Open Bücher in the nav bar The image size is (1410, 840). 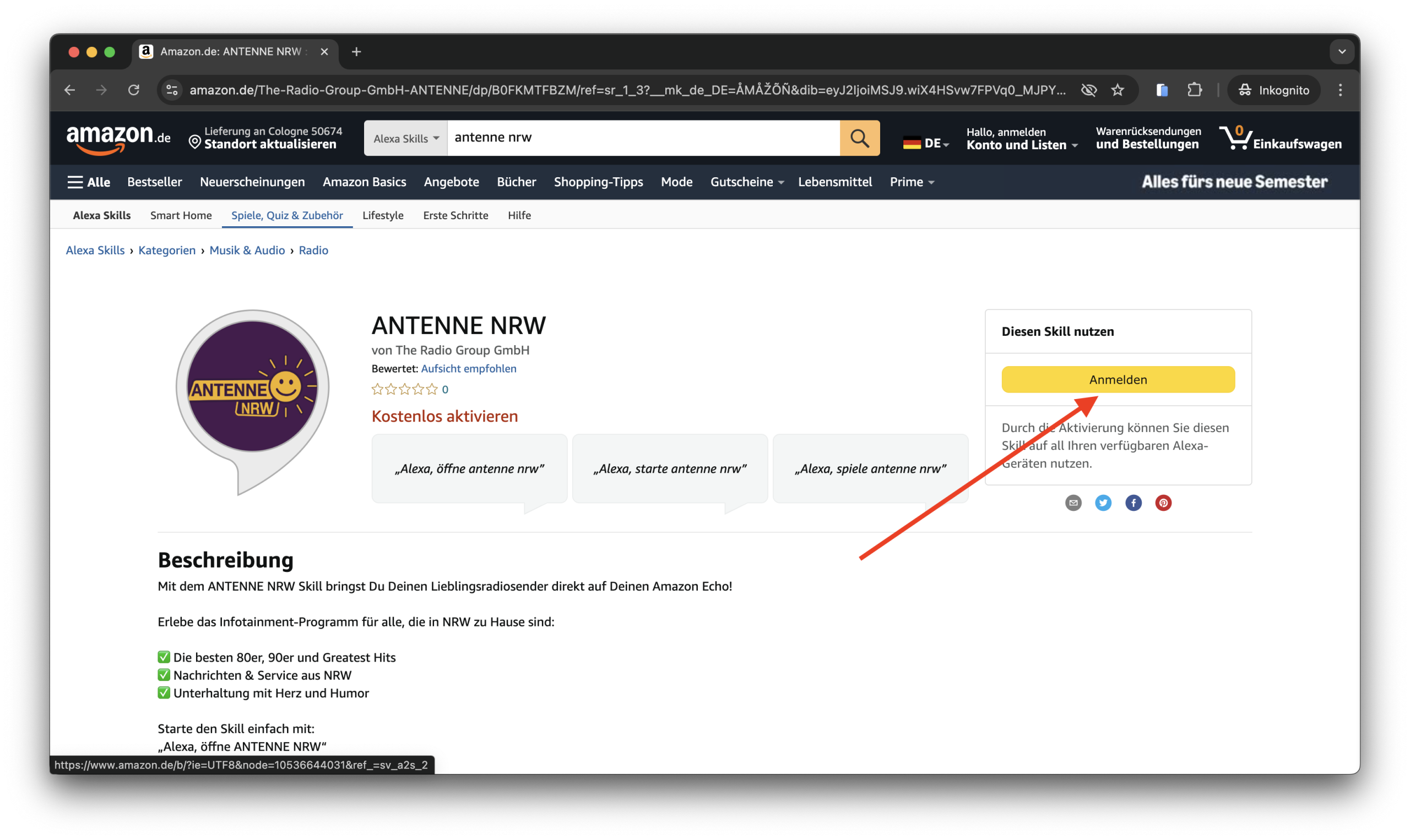coord(517,182)
